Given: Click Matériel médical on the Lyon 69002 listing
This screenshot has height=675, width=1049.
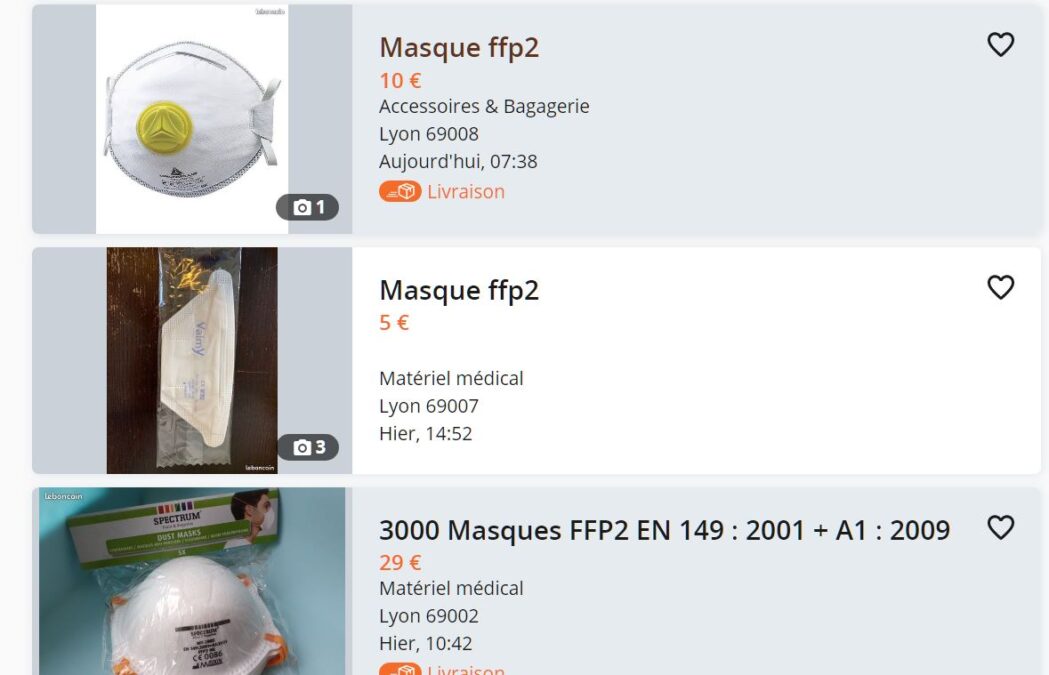Looking at the screenshot, I should pos(452,589).
